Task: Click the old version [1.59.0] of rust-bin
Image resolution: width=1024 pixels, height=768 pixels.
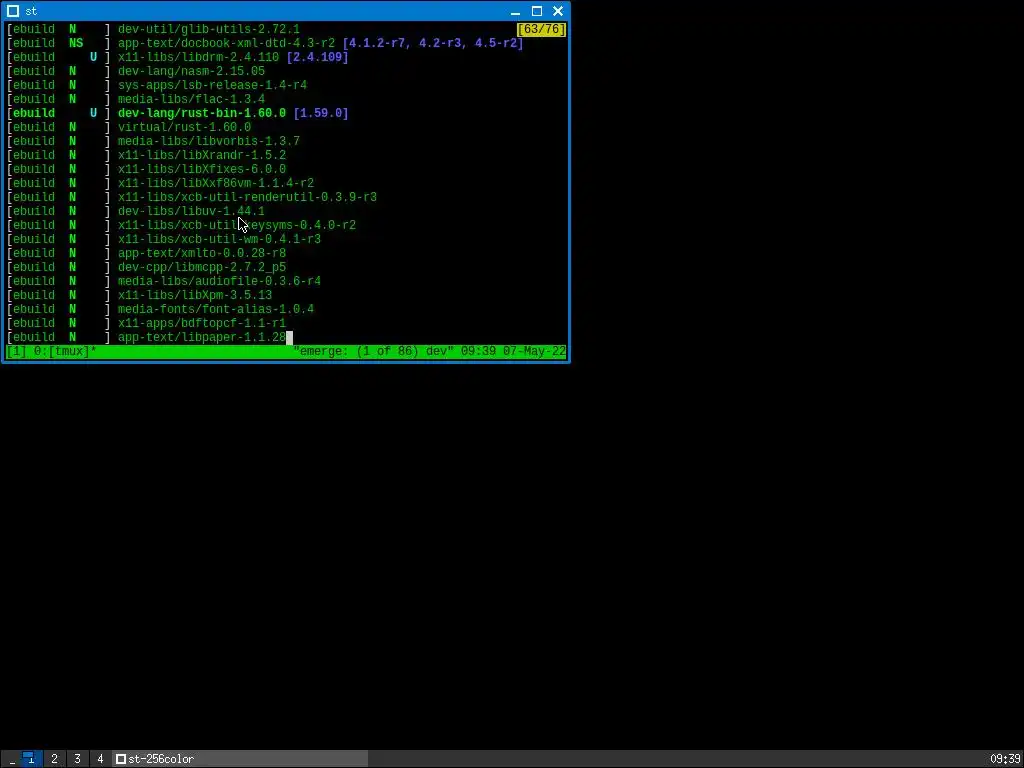Action: (x=321, y=113)
